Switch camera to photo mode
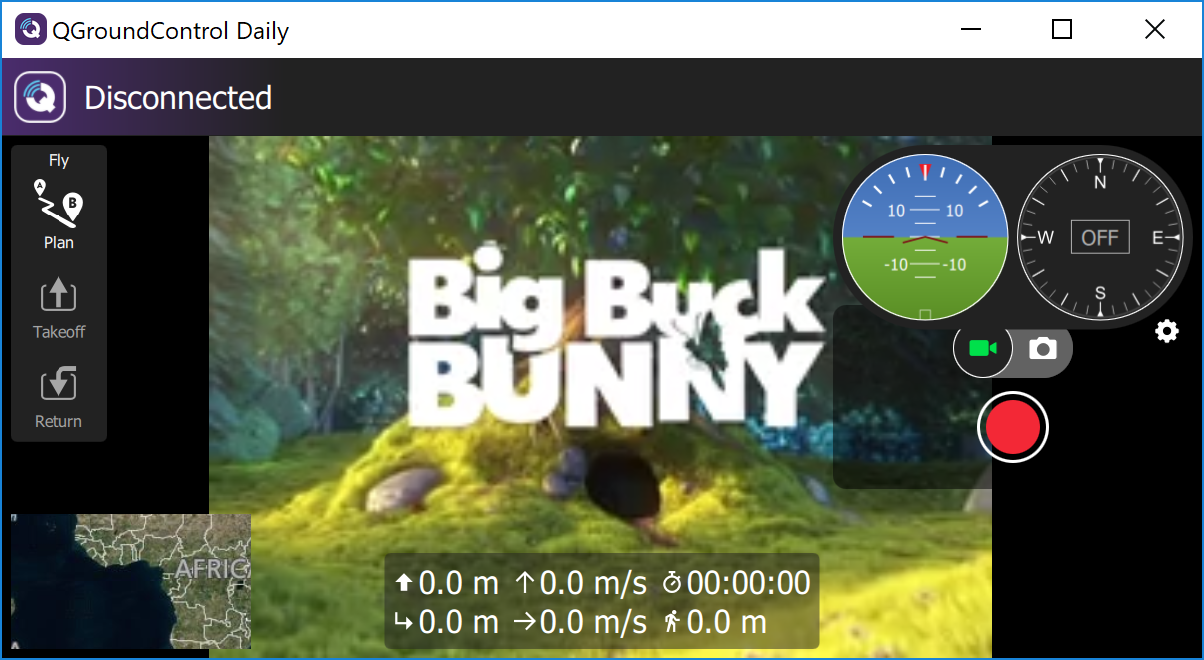Viewport: 1204px width, 660px height. tap(1043, 348)
